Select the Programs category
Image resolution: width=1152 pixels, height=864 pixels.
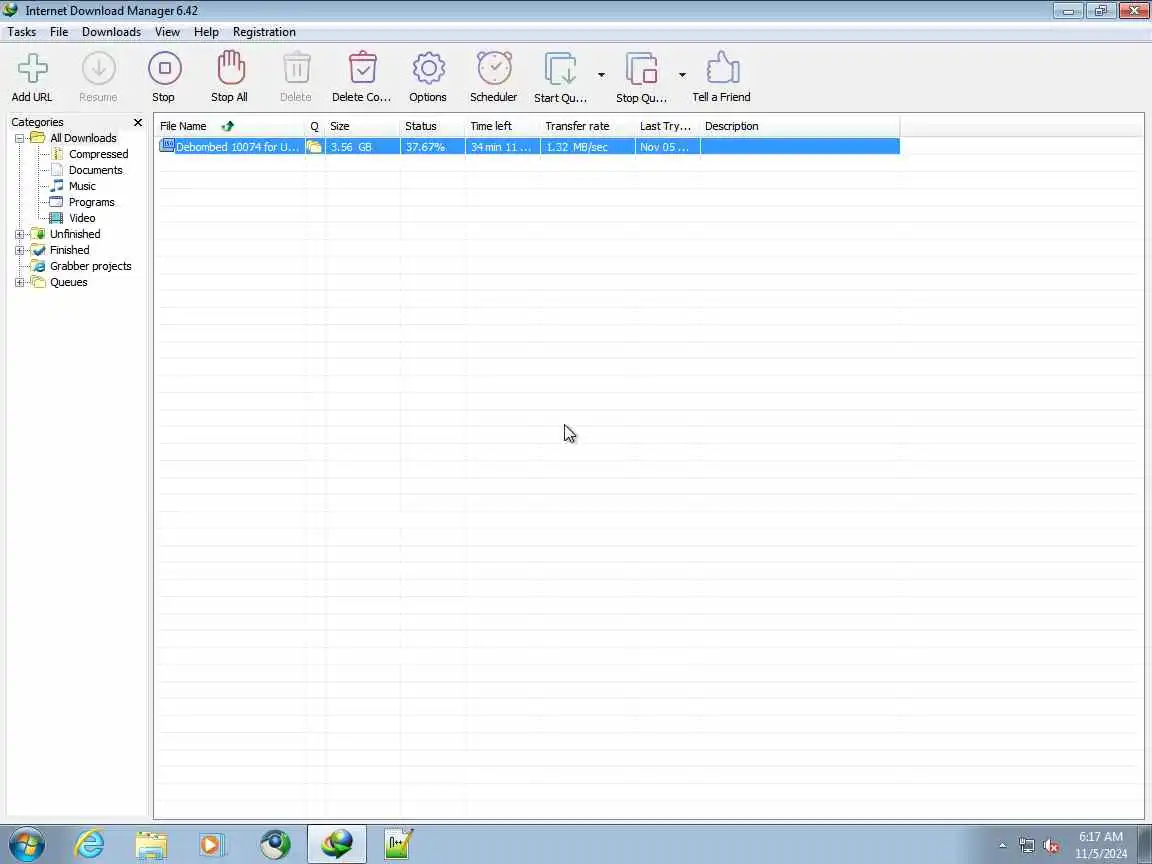92,202
